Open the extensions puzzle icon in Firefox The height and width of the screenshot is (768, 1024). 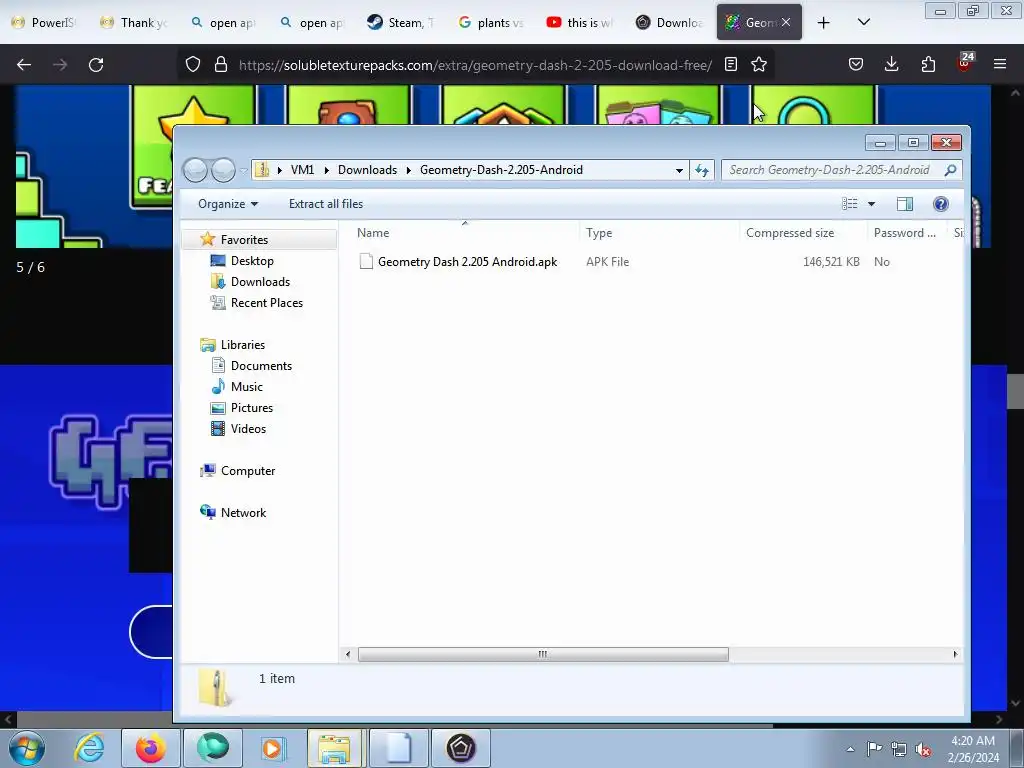[928, 65]
